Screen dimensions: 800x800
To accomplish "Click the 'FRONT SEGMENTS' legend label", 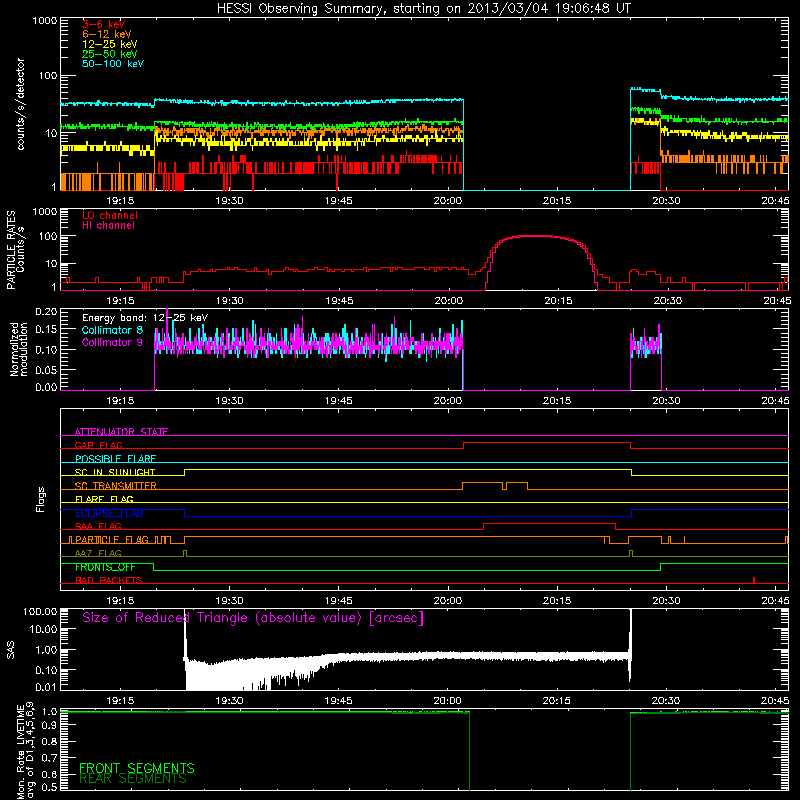I will coord(137,768).
